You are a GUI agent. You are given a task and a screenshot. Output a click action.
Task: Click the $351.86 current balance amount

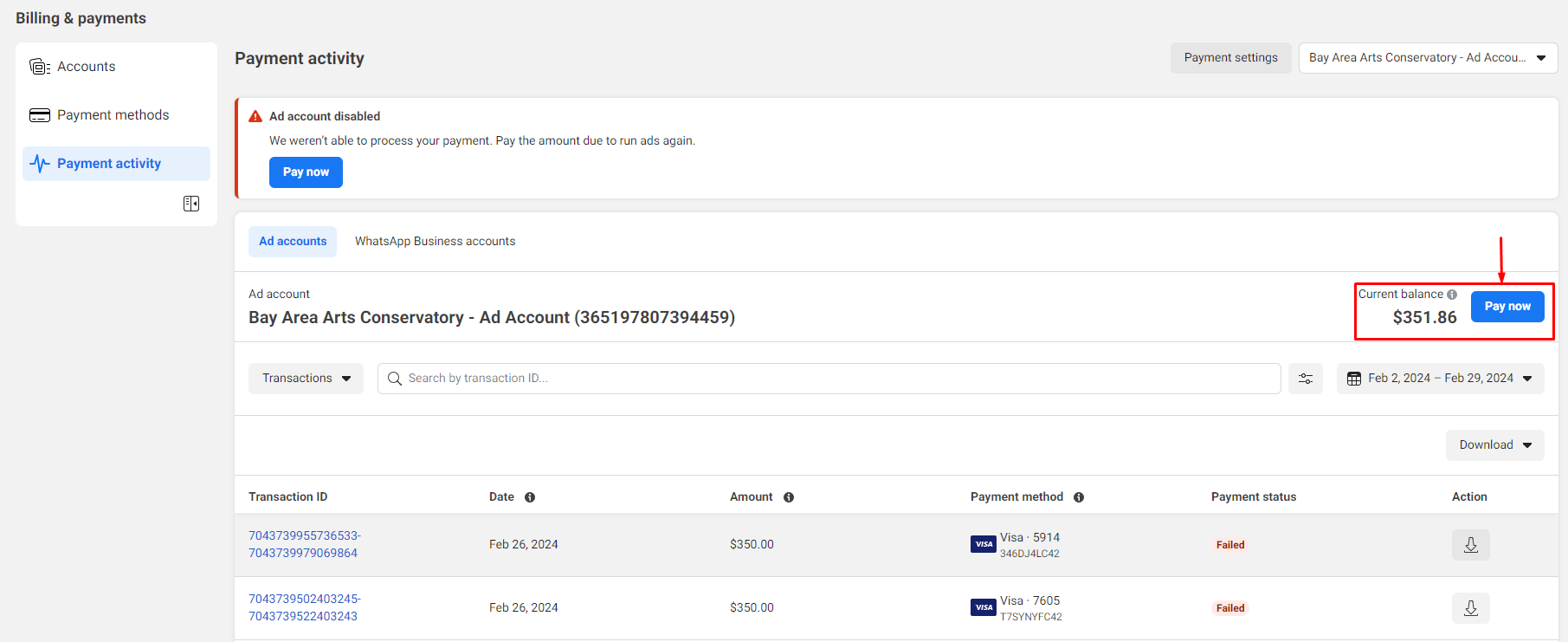pyautogui.click(x=1424, y=318)
